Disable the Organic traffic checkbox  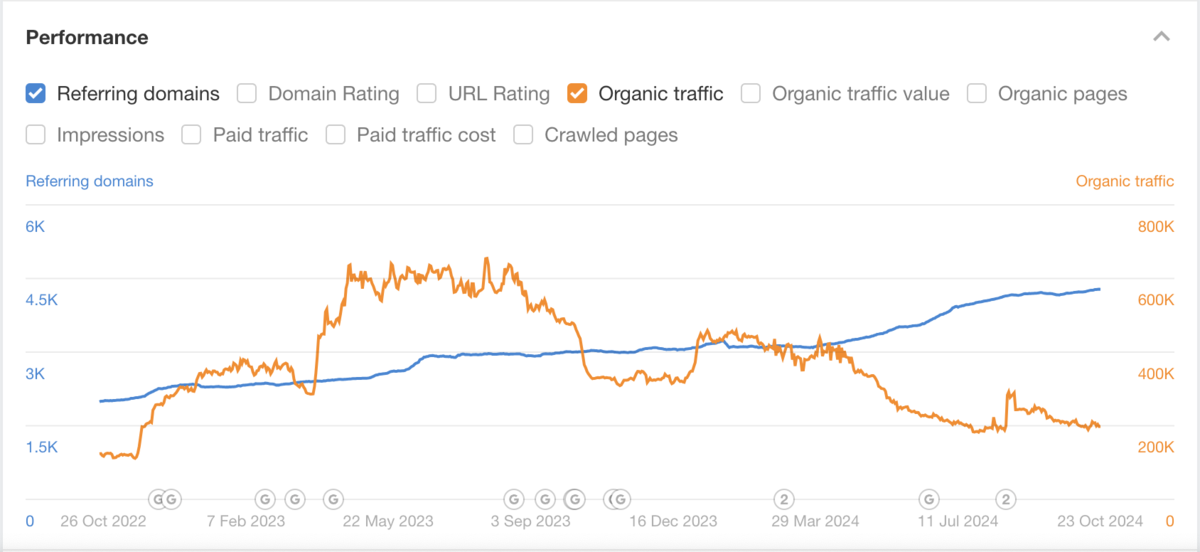point(577,94)
